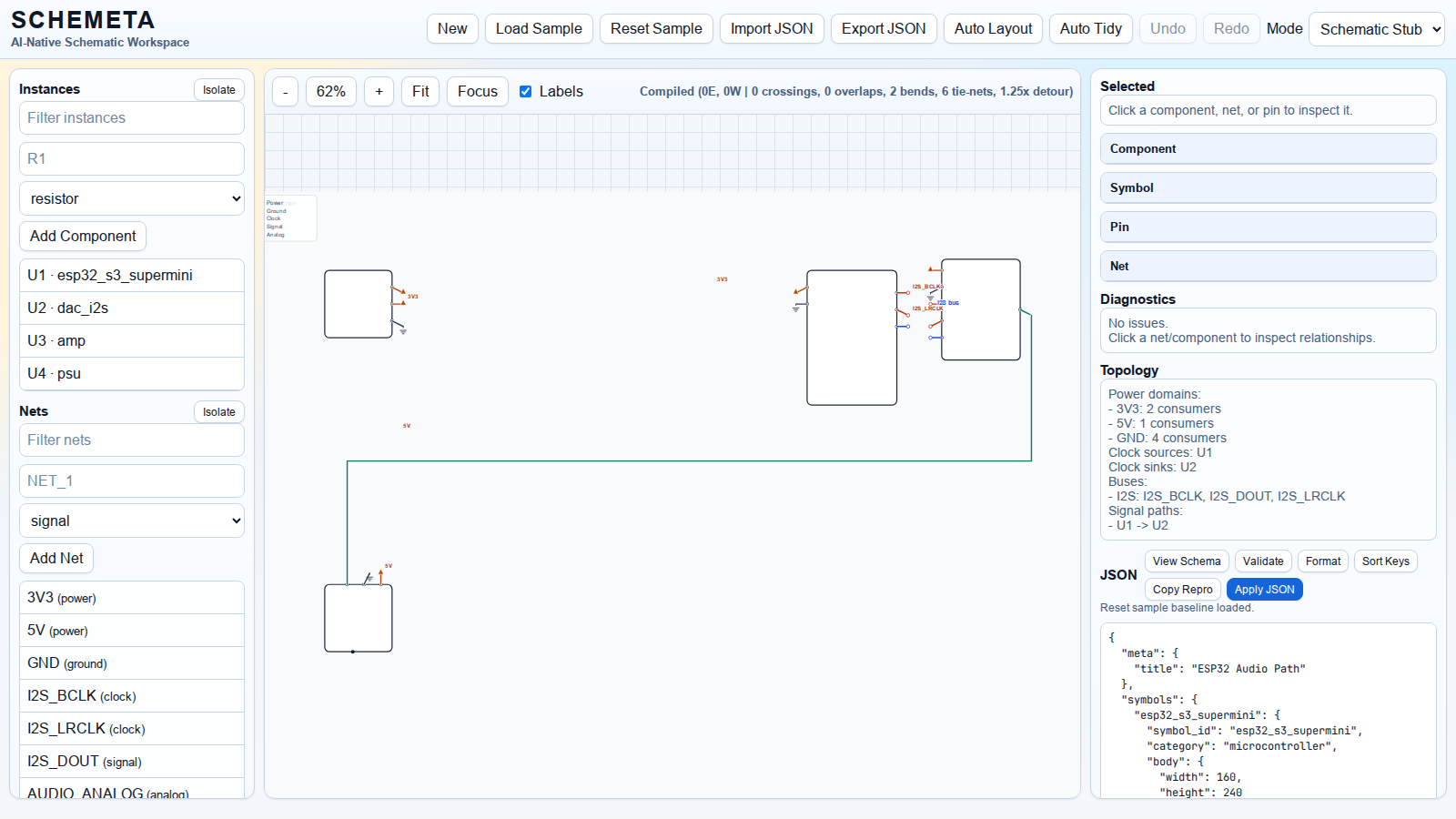Toggle the Labels checkbox
The image size is (1456, 819).
[526, 91]
